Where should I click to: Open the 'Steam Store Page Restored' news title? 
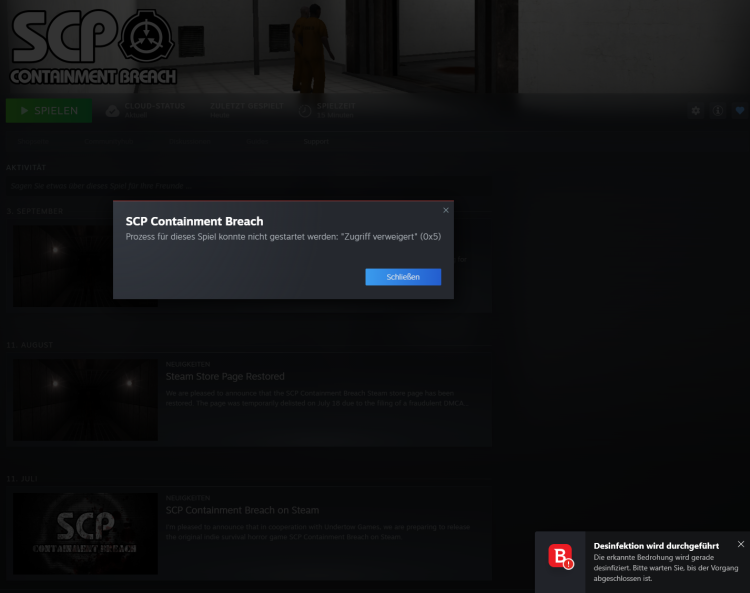click(225, 376)
